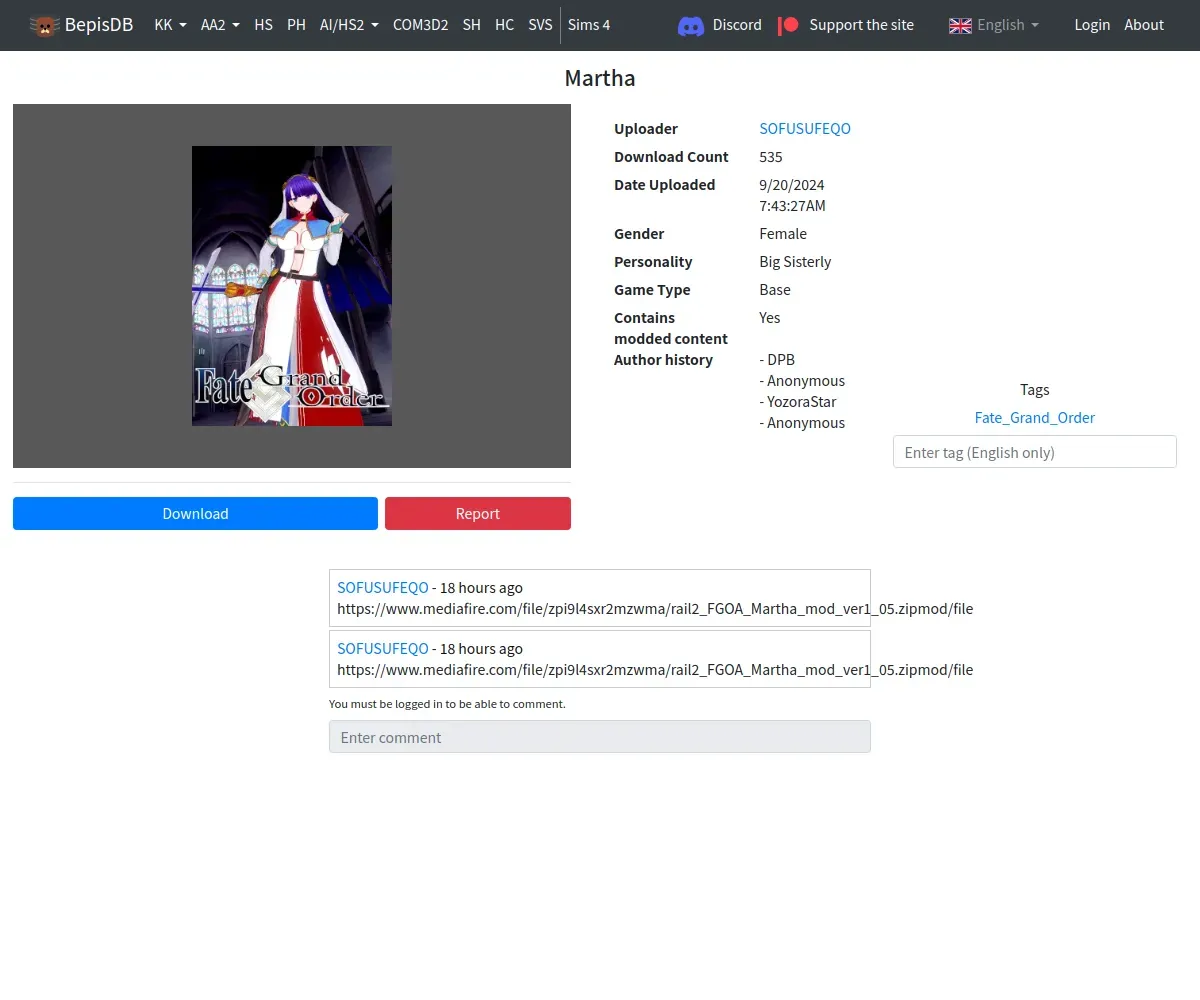Screen dimensions: 1200x1000
Task: Click the first comment's mediafire URL text
Action: click(655, 609)
